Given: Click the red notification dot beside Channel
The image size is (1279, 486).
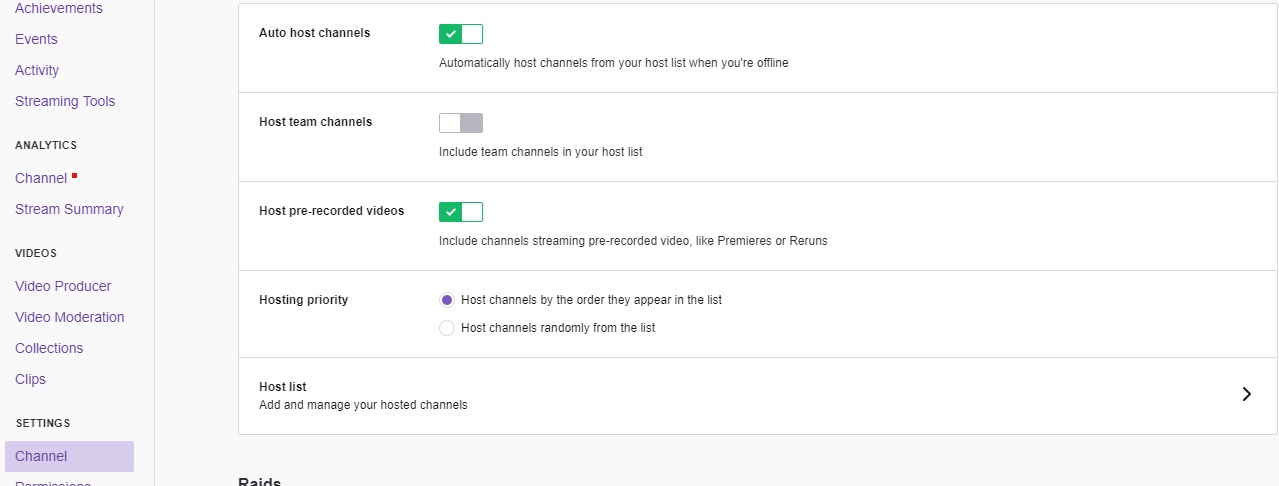Looking at the screenshot, I should click(x=74, y=175).
